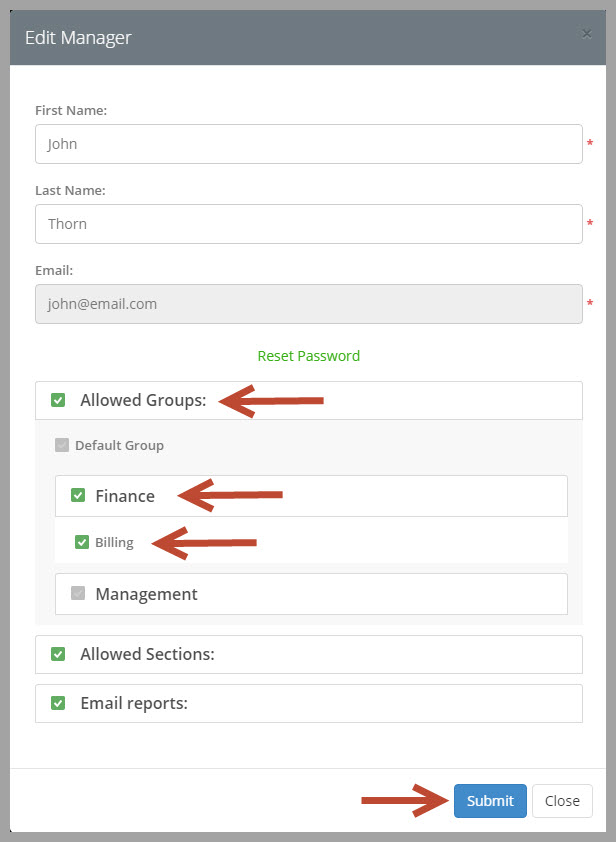Close the Edit Manager dialog with the X icon
This screenshot has height=842, width=616.
(x=586, y=34)
